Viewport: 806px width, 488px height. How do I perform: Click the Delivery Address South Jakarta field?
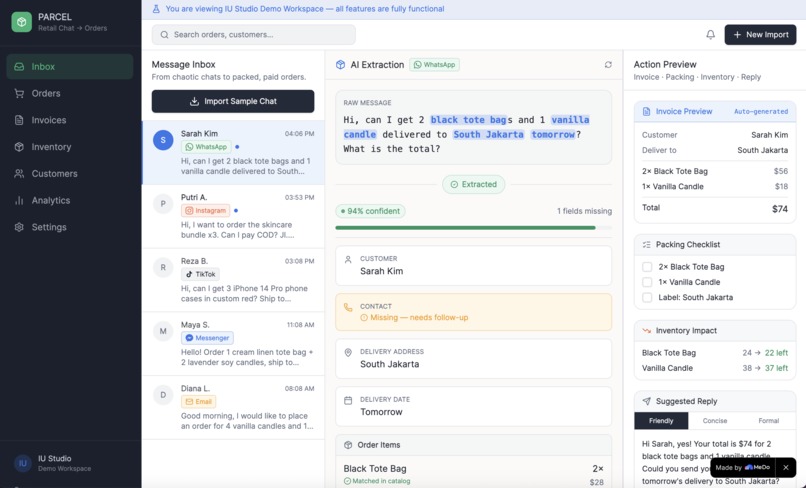tap(473, 358)
